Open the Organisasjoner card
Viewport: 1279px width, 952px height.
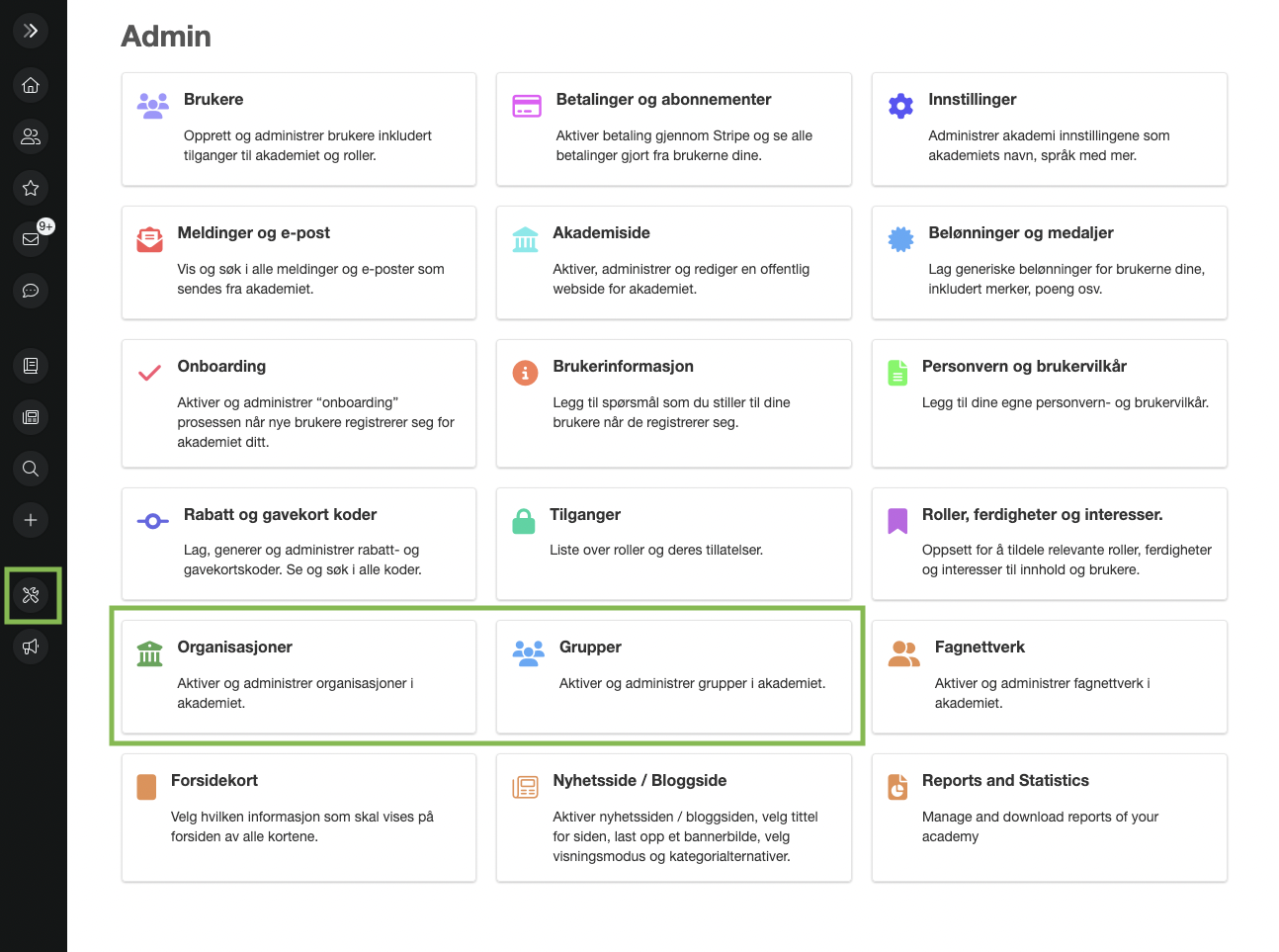[298, 676]
